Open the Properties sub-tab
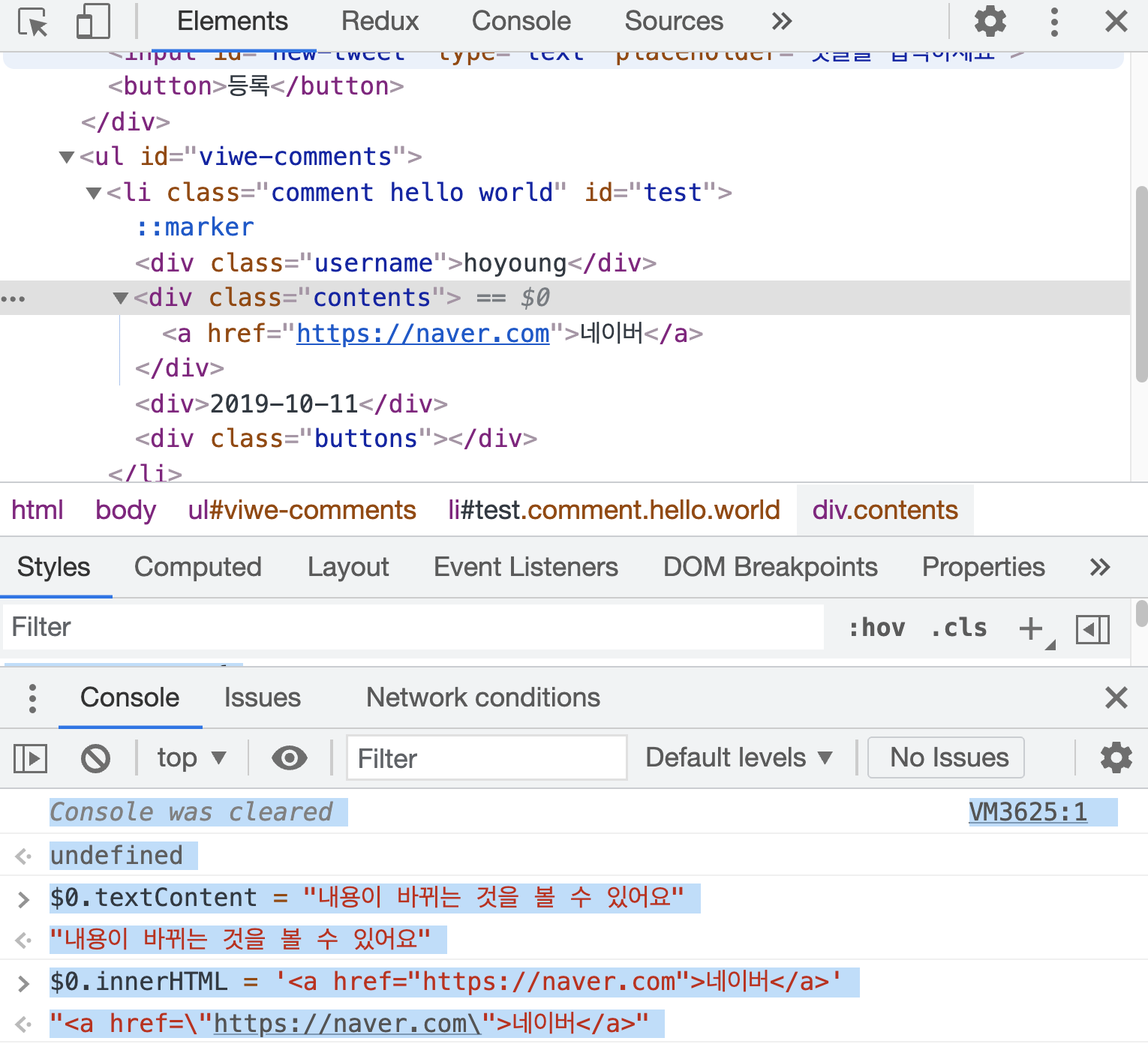Screen dimensions: 1148x1047 (x=984, y=568)
